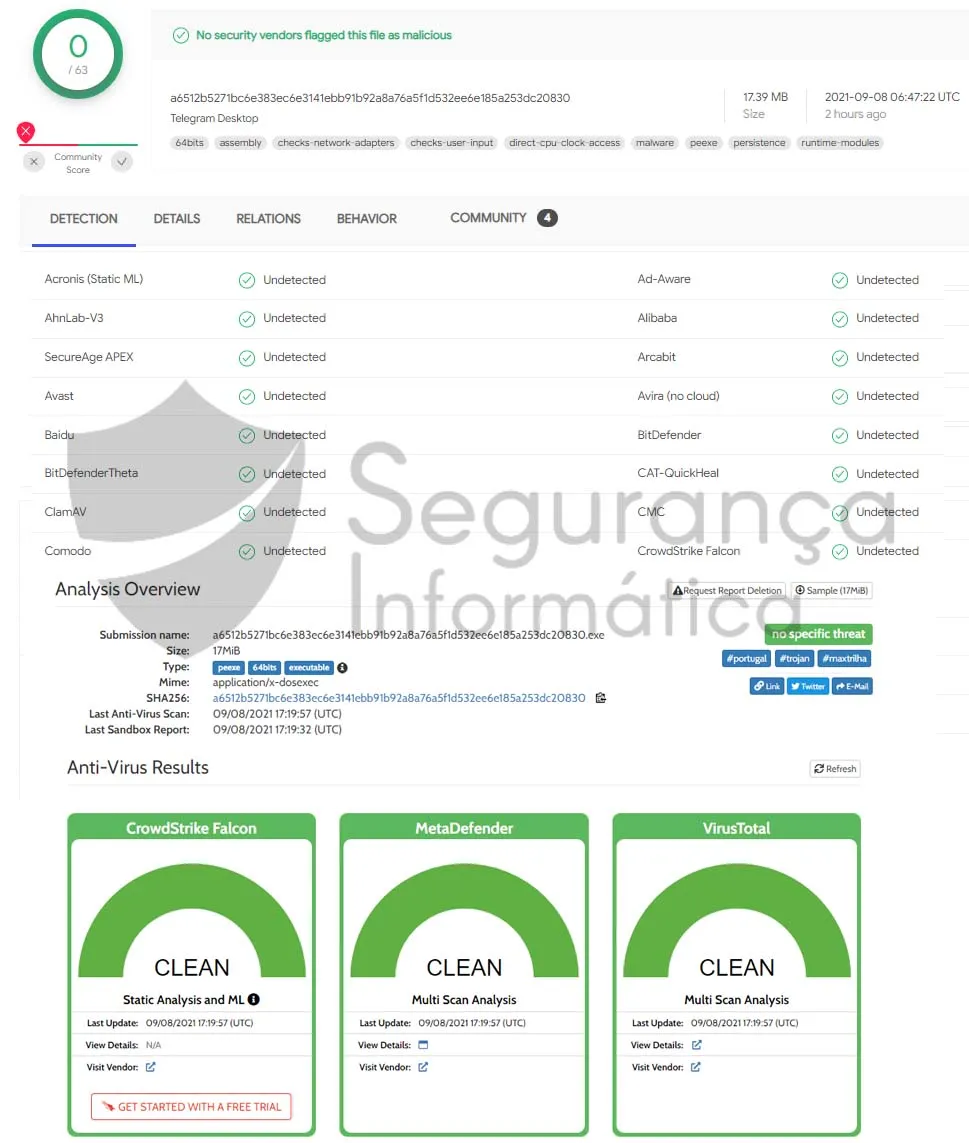The image size is (969, 1143).
Task: Click the checks-network-adapters tag
Action: (336, 143)
